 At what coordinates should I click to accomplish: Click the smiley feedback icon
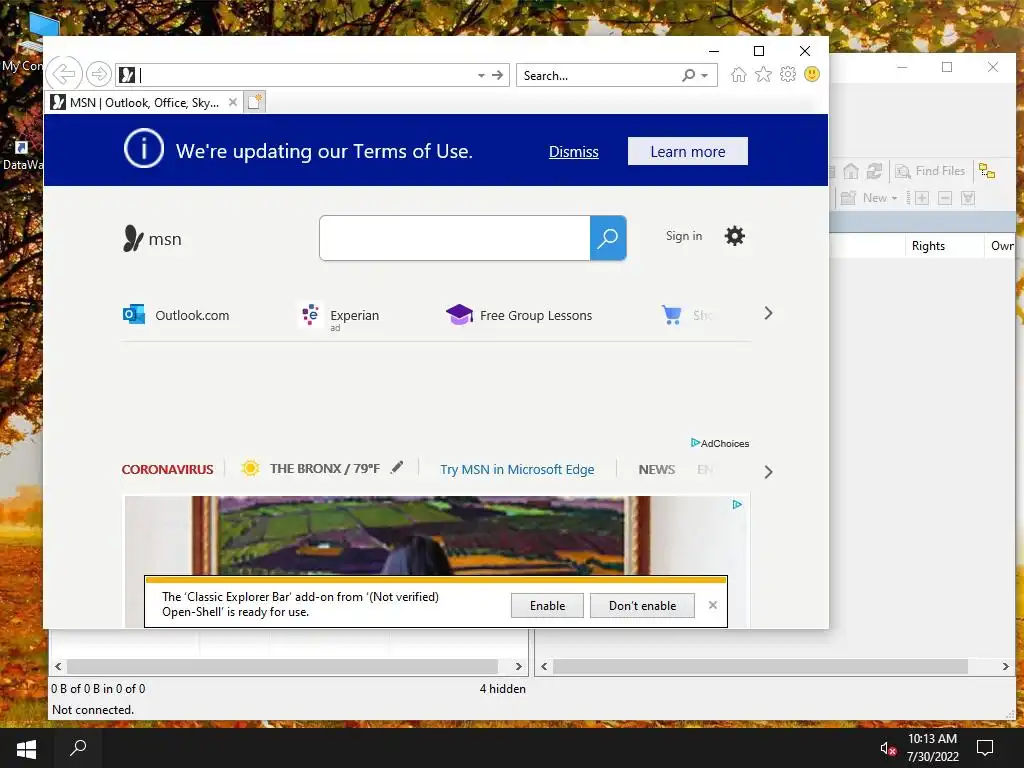tap(812, 74)
